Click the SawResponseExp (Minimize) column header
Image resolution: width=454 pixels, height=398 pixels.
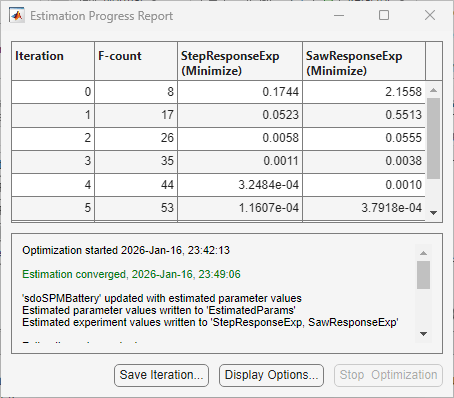(364, 61)
